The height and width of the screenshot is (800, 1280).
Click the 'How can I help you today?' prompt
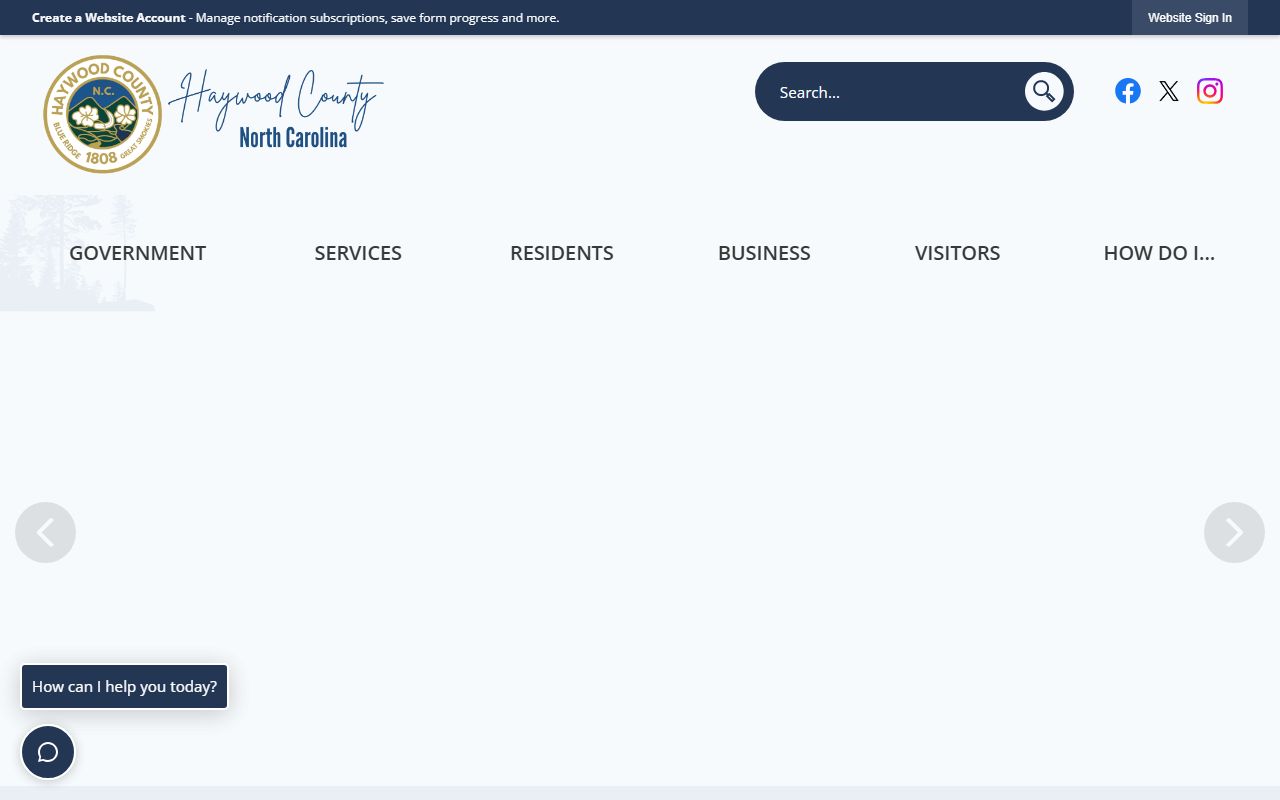click(x=124, y=687)
